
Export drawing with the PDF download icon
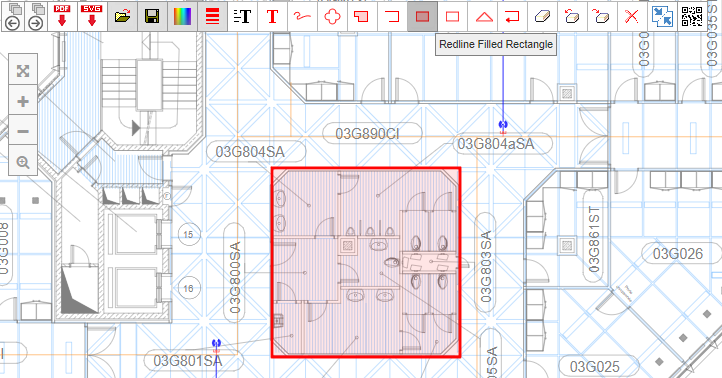(x=62, y=16)
